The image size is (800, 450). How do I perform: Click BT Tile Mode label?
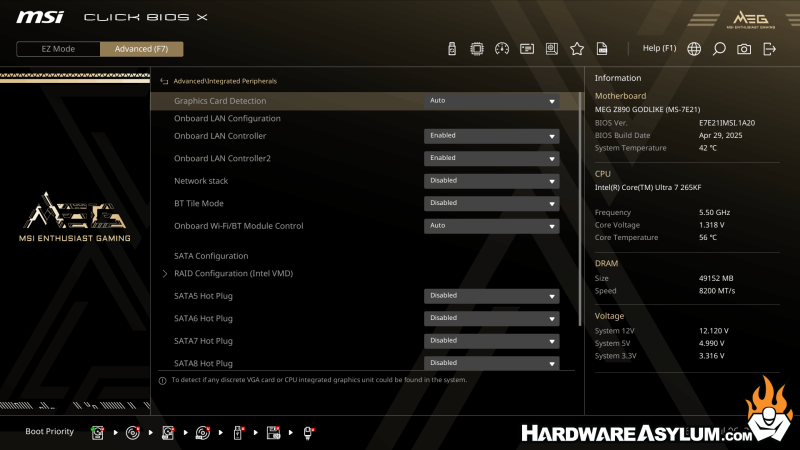click(198, 204)
